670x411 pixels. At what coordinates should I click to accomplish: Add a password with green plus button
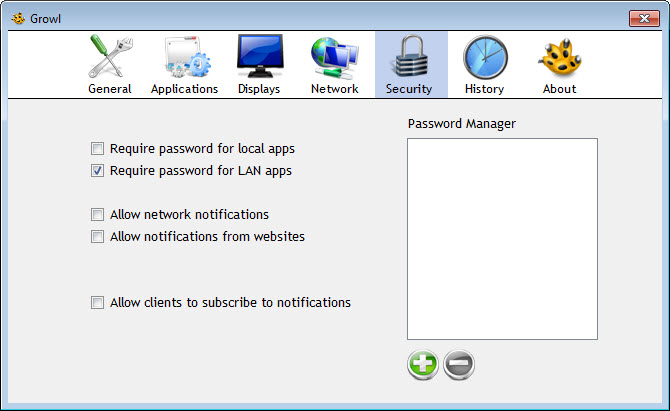423,364
